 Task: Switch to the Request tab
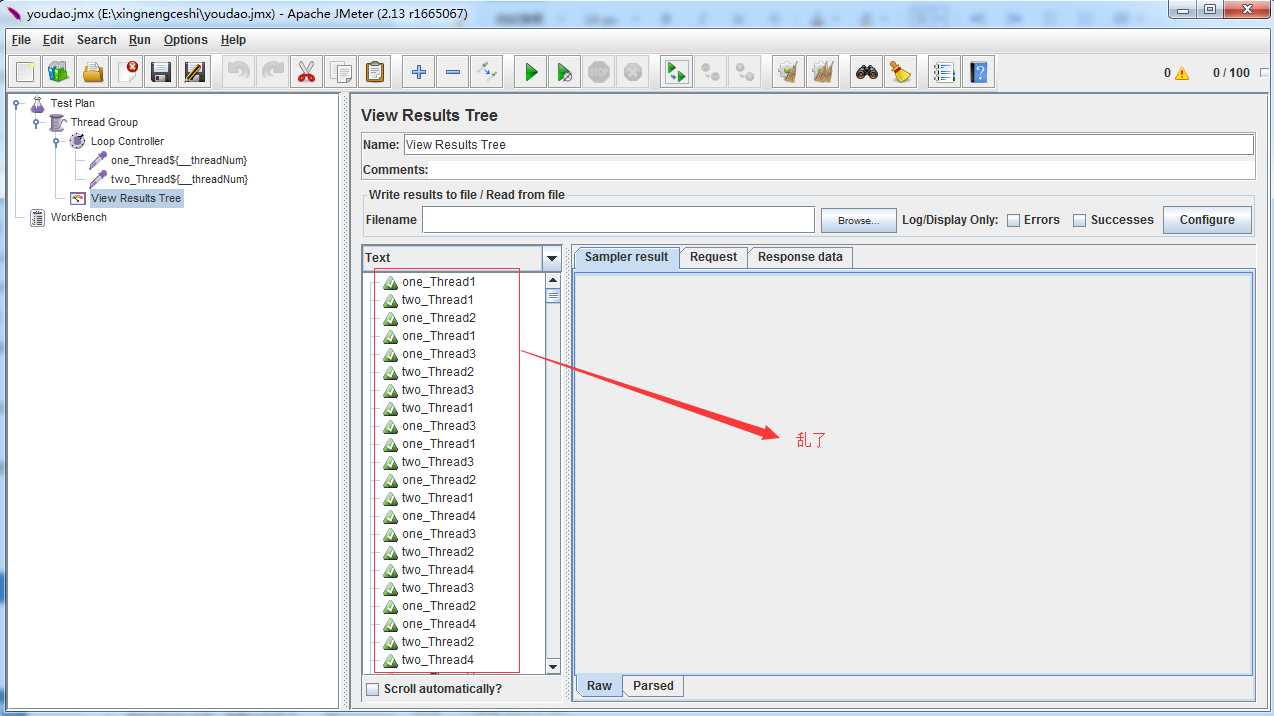[713, 257]
